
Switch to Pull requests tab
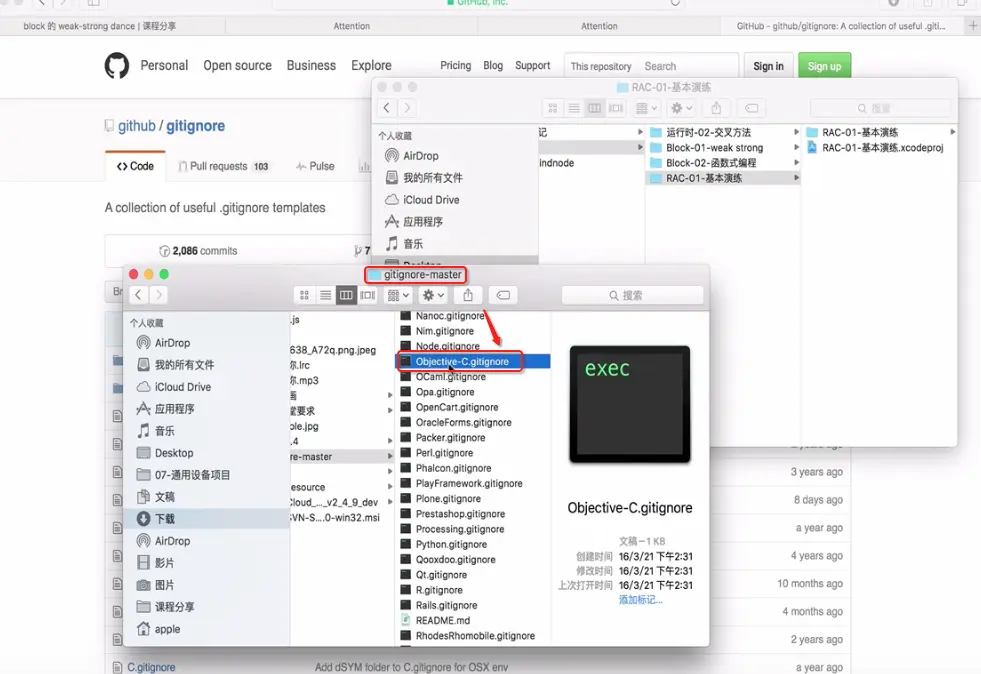point(223,166)
